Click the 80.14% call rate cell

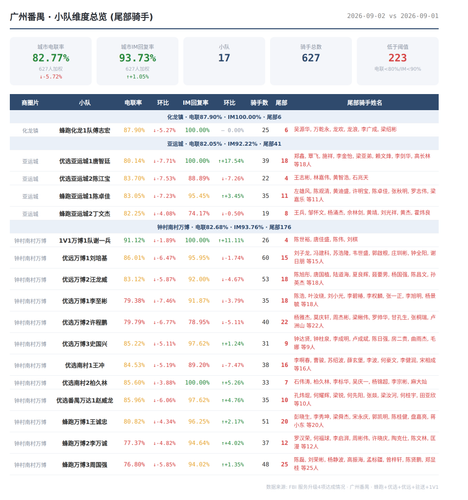134,161
